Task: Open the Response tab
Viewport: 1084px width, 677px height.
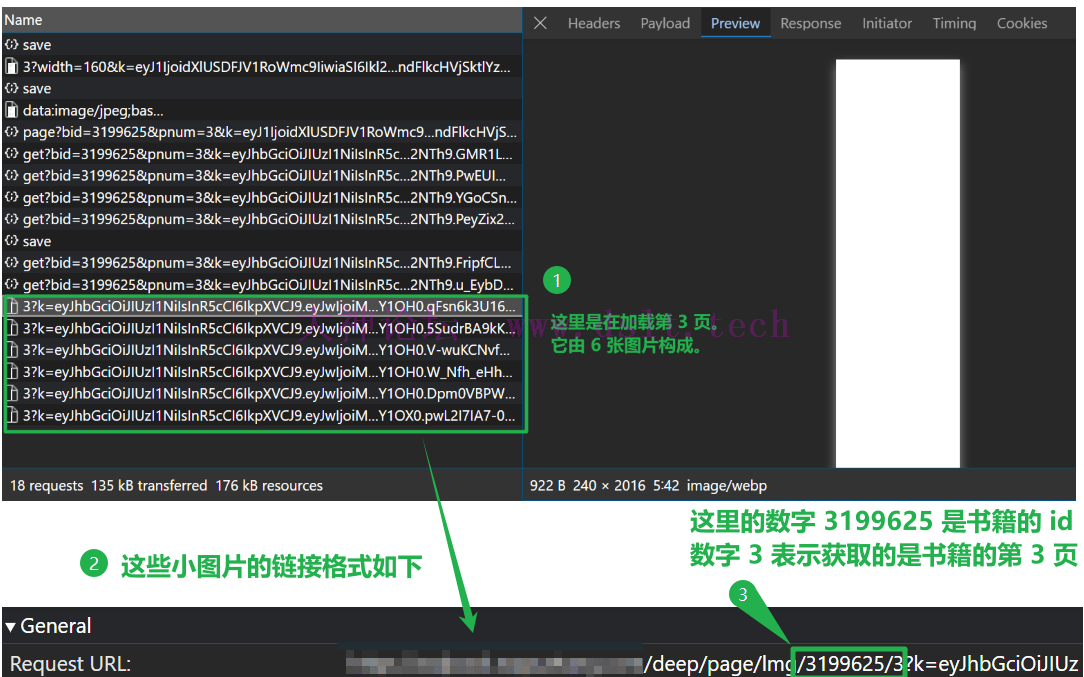Action: pyautogui.click(x=811, y=23)
